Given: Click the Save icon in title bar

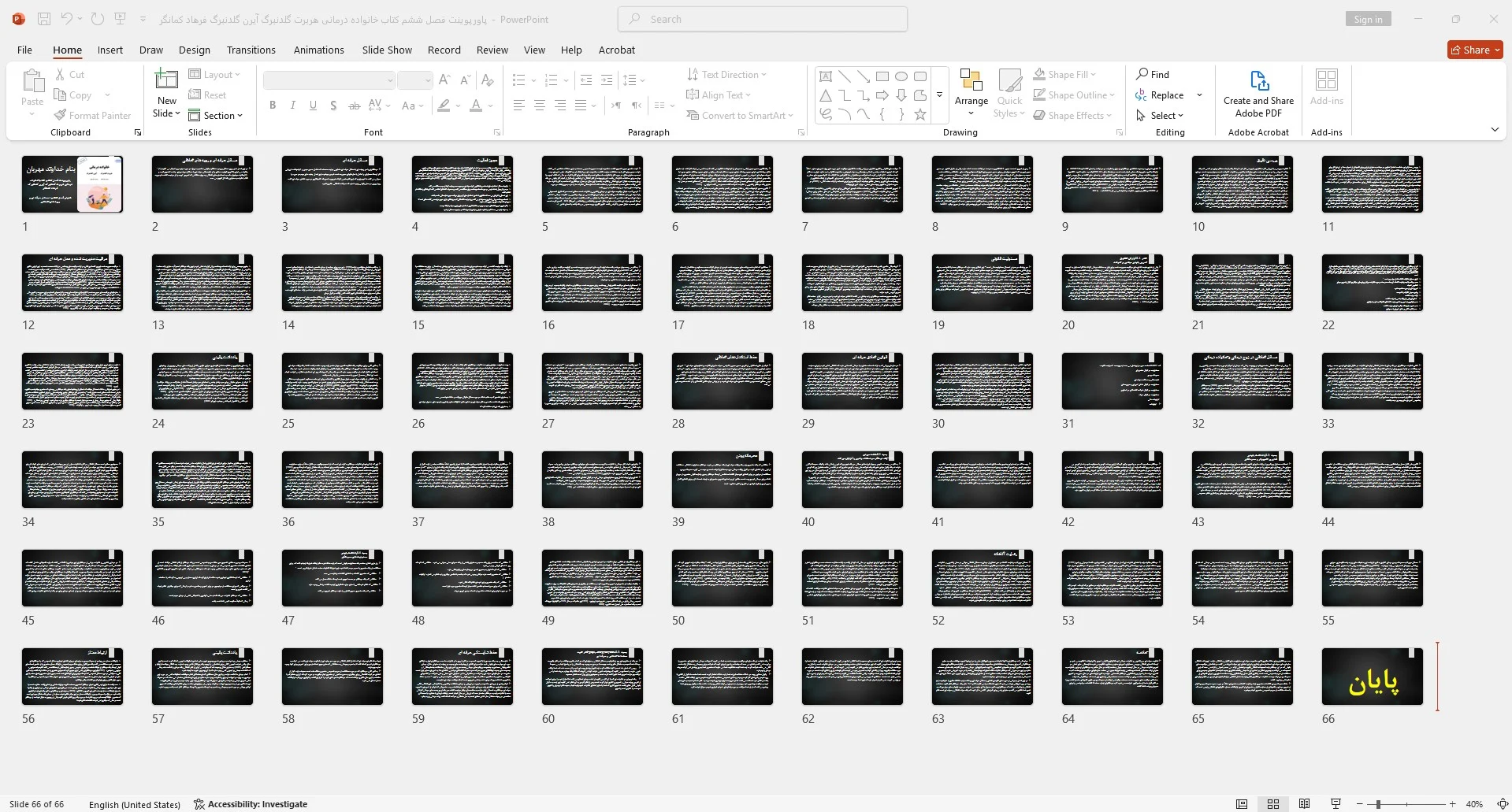Looking at the screenshot, I should 44,19.
